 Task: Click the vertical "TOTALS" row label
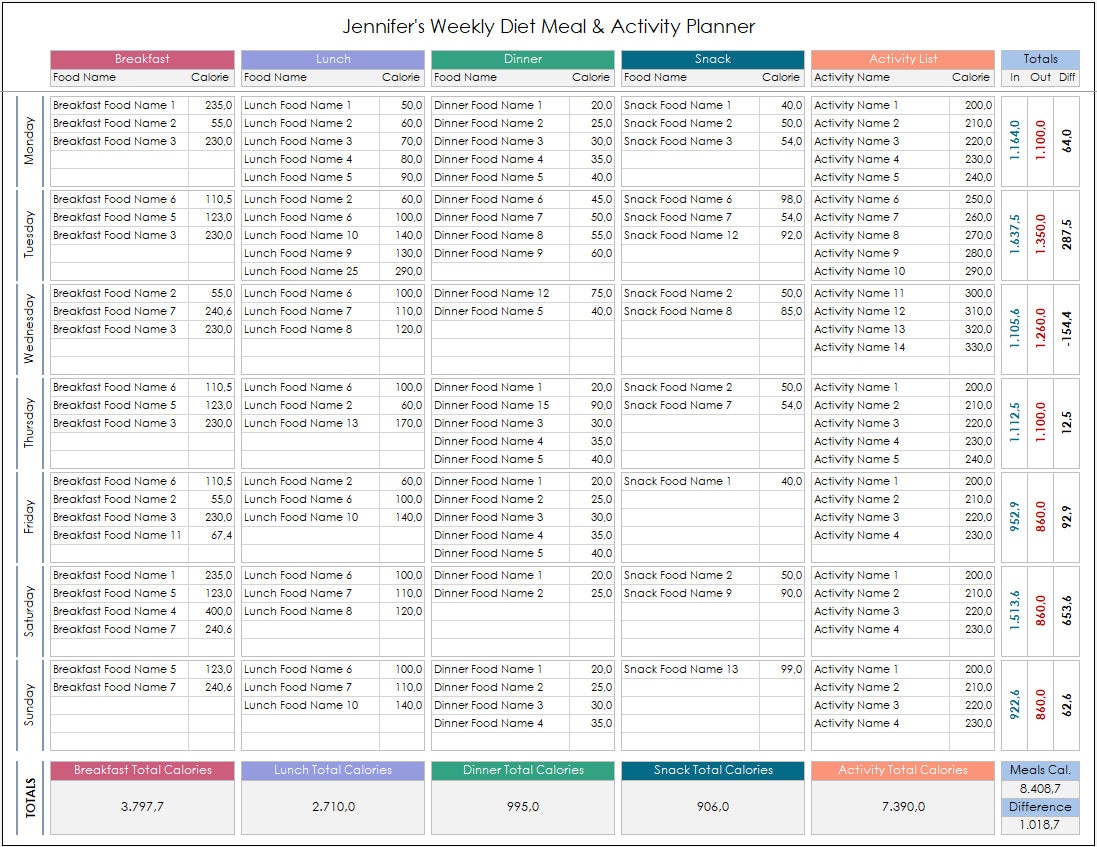point(29,797)
